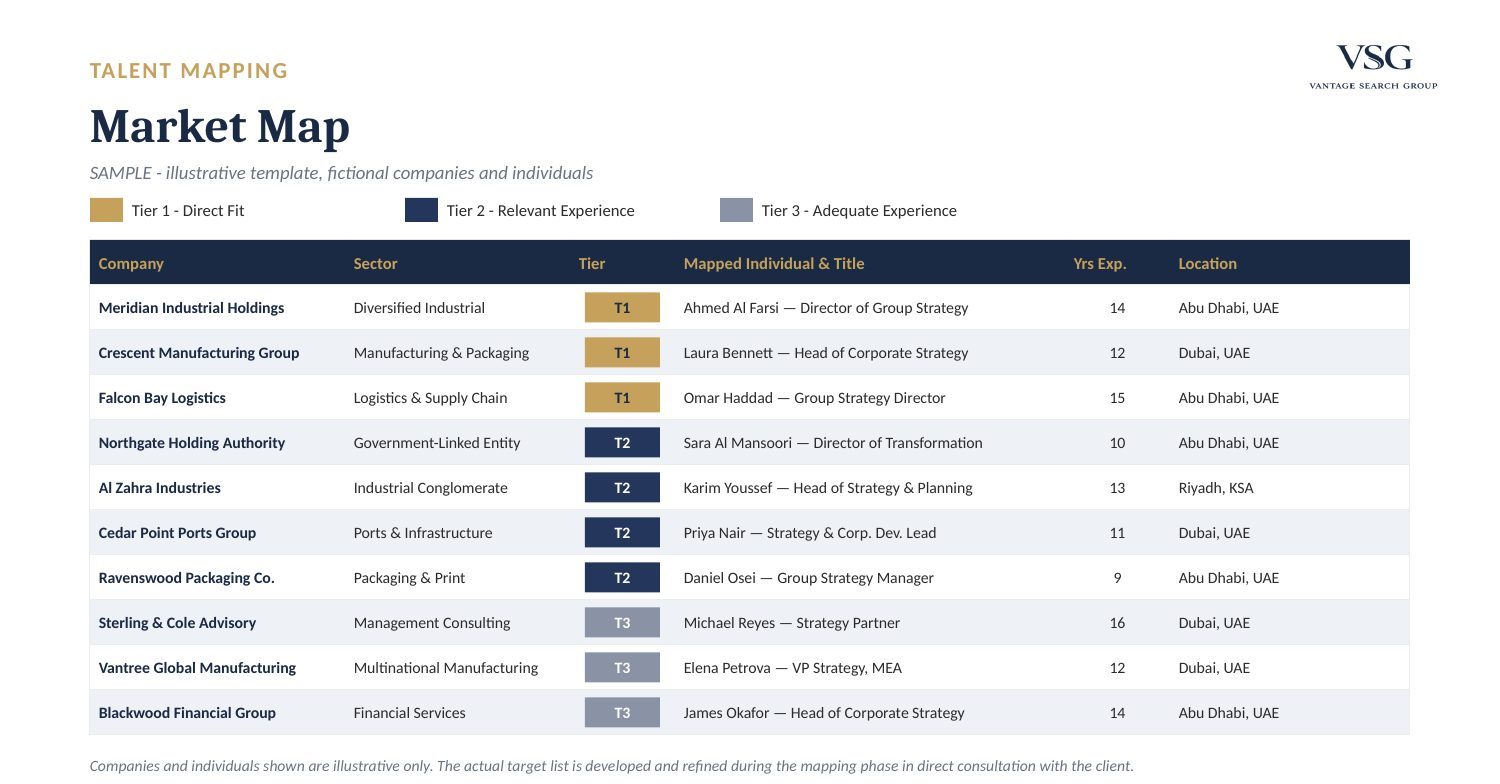
Task: Click the T1 badge for Meridian Industrial Holdings
Action: (622, 308)
